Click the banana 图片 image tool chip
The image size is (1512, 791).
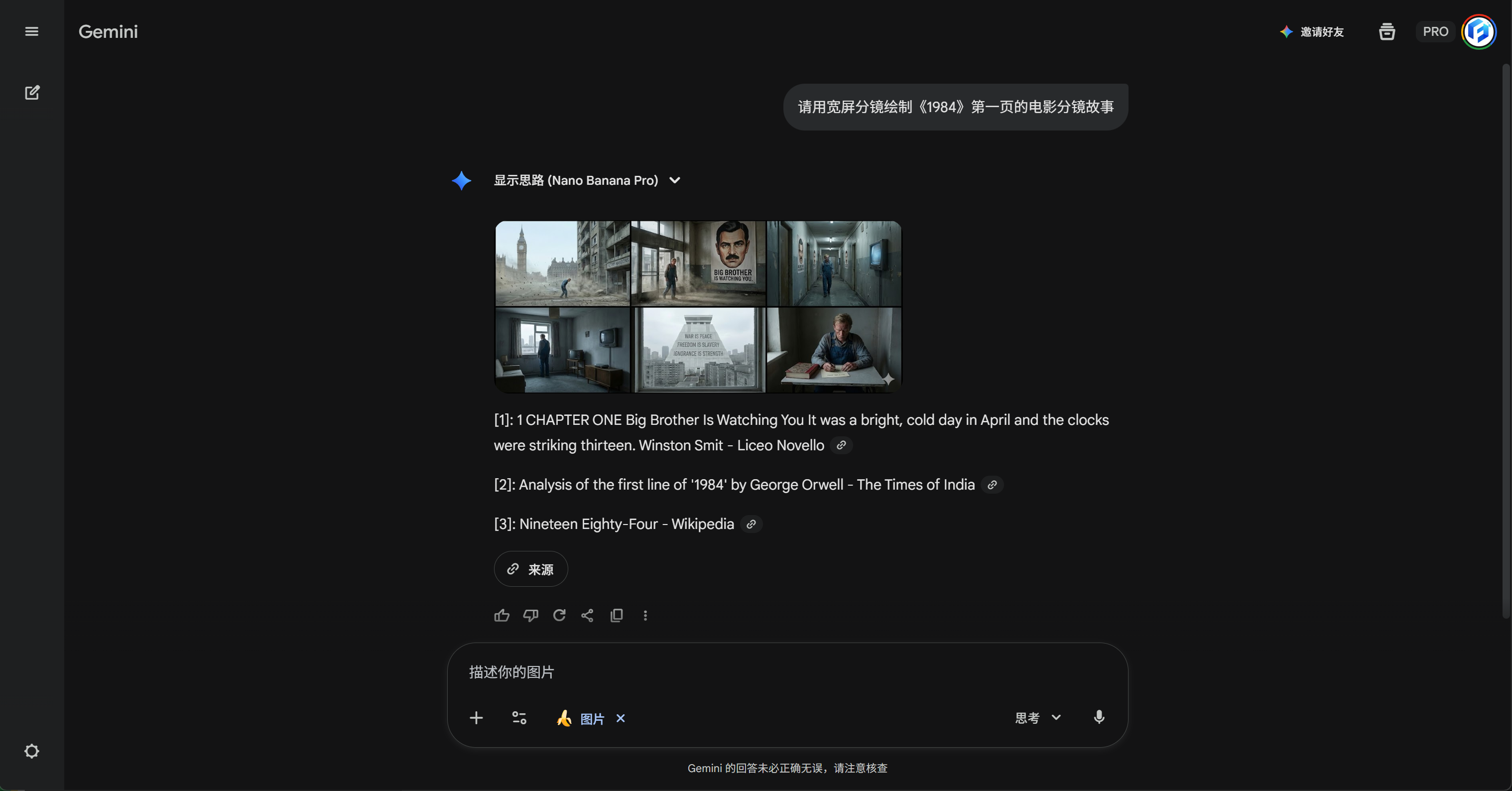(581, 718)
